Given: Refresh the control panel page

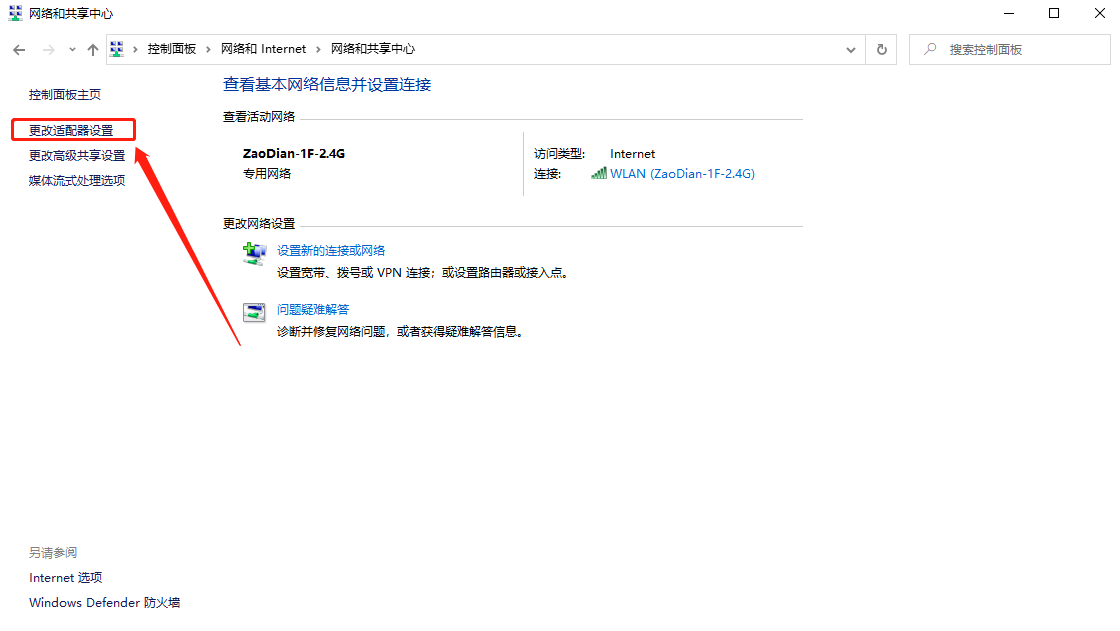Looking at the screenshot, I should click(881, 49).
